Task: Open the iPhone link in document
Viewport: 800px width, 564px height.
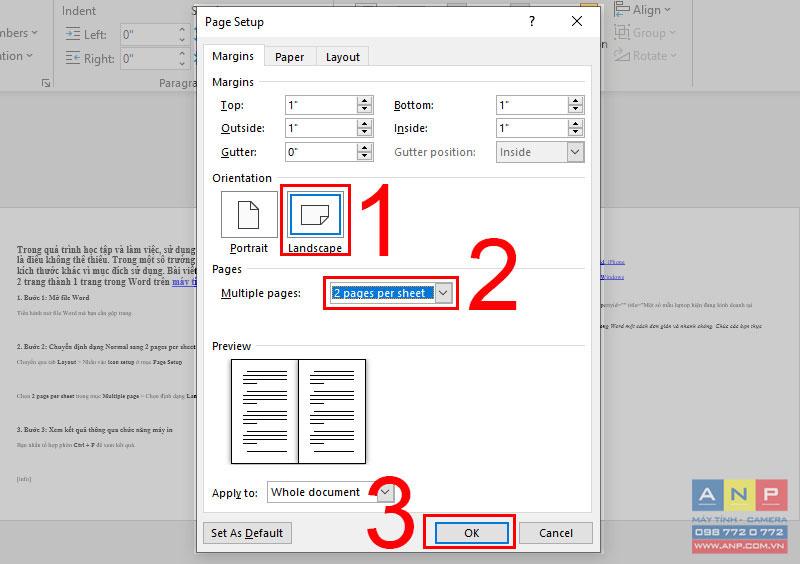Action: pos(613,262)
